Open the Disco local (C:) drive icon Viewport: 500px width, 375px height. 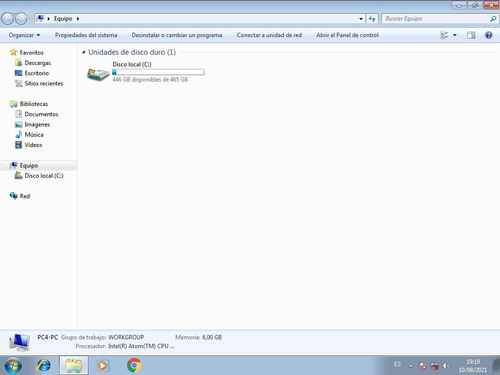(98, 74)
